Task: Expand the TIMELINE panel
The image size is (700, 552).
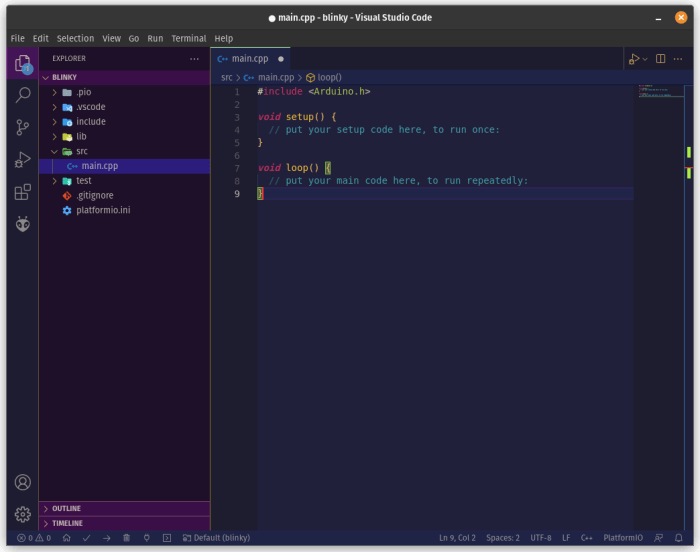Action: (125, 523)
